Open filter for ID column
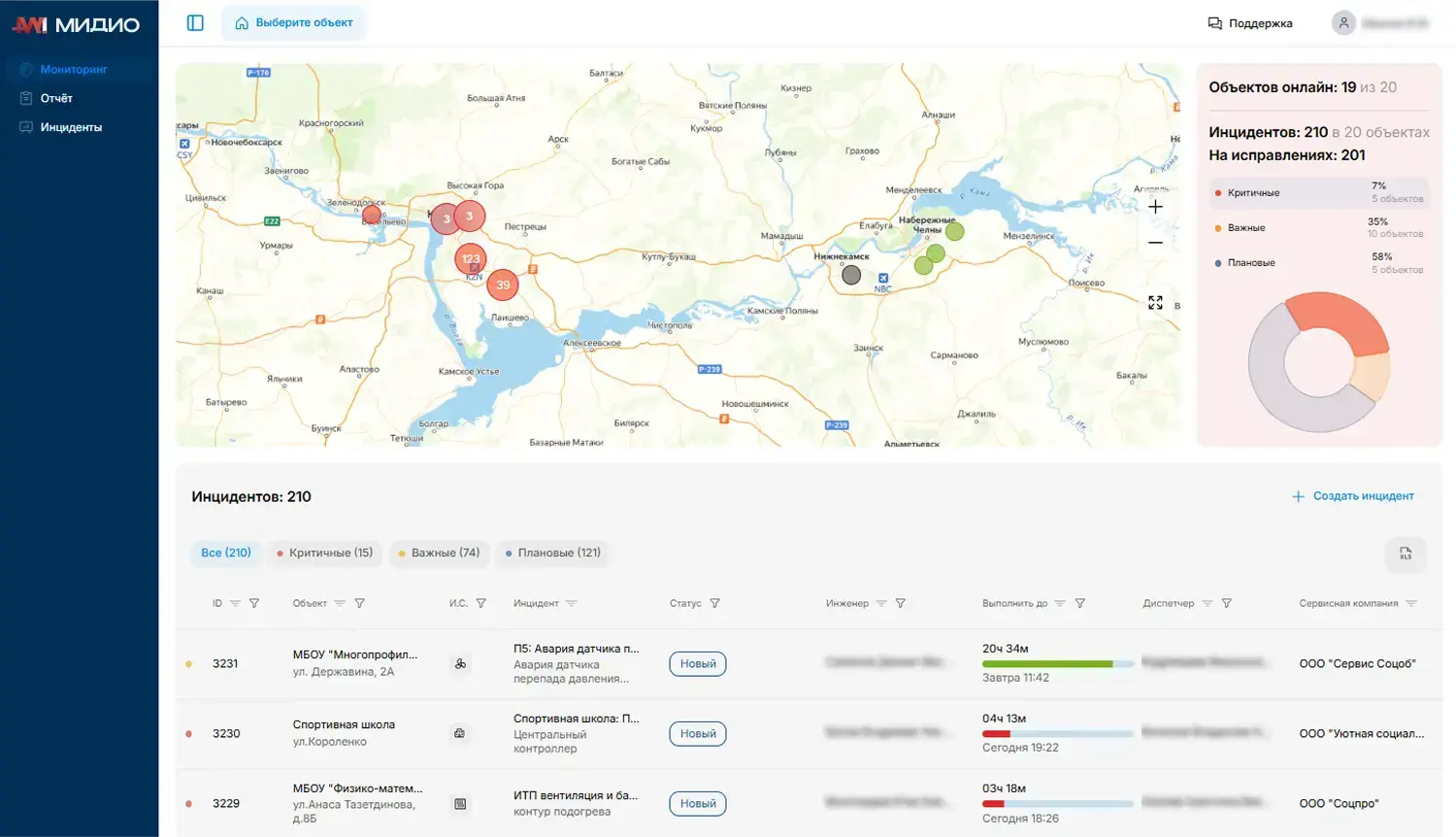Image resolution: width=1456 pixels, height=837 pixels. [254, 603]
